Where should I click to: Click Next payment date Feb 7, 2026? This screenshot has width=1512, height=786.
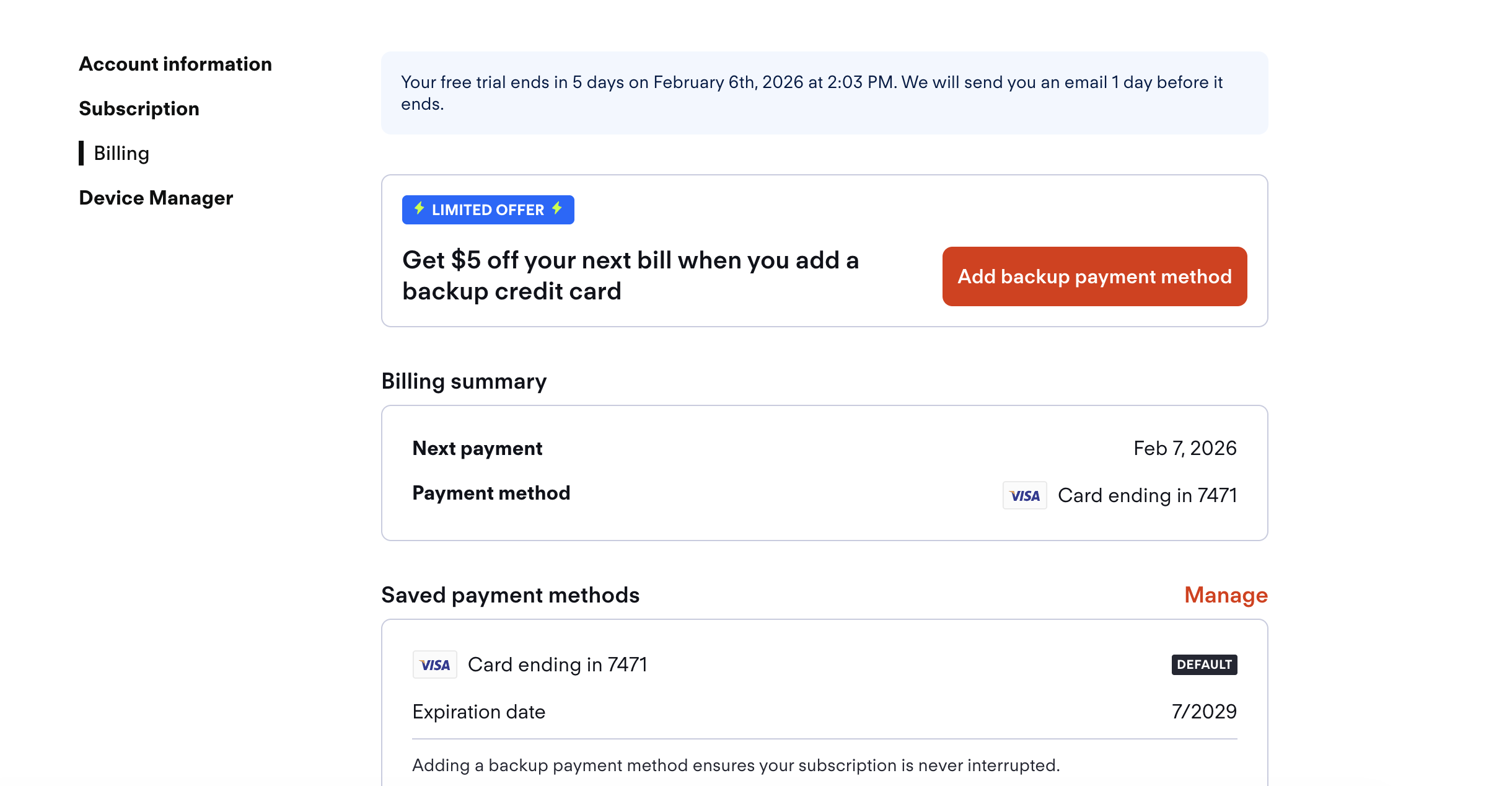[1184, 448]
